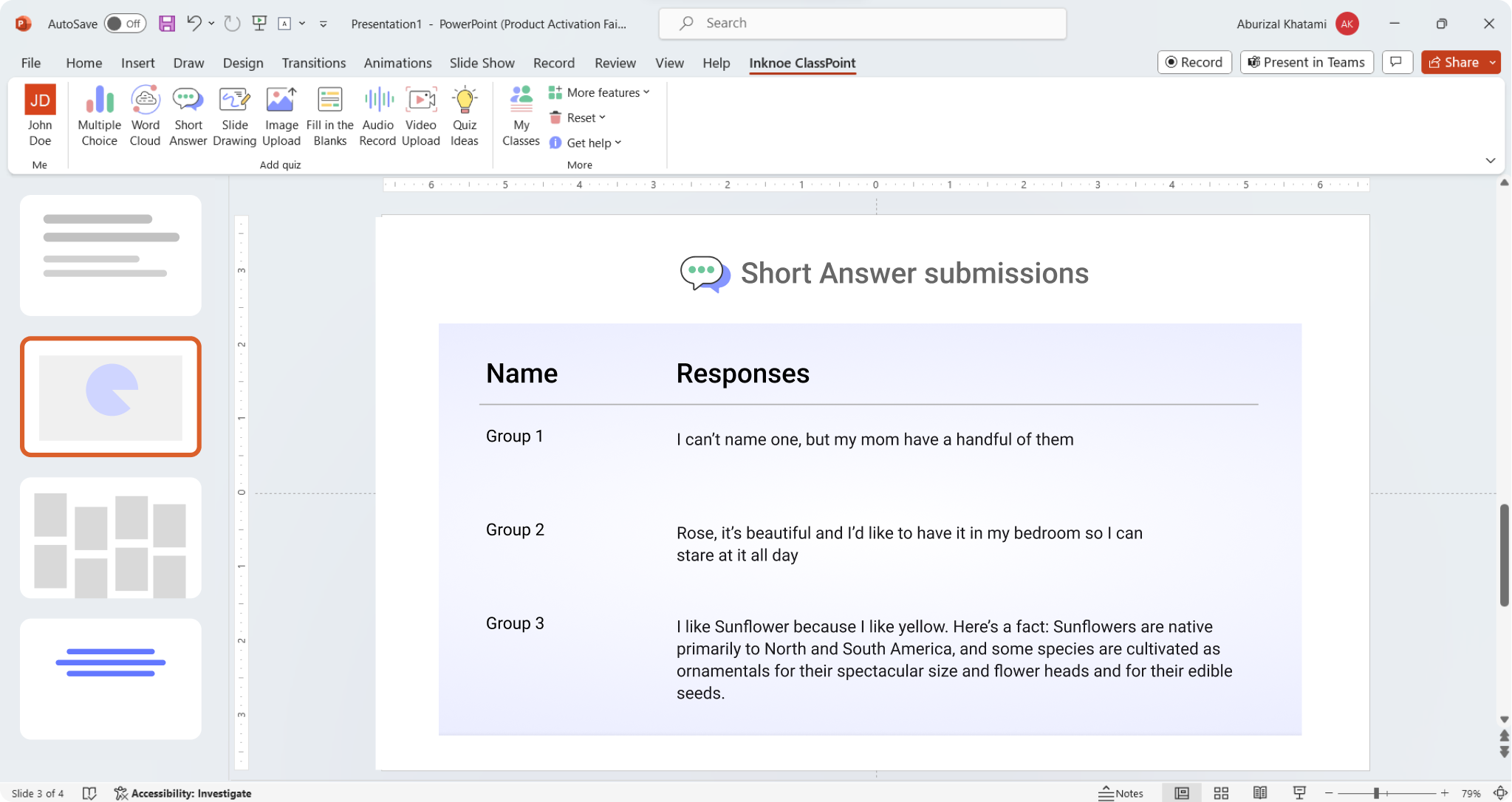Viewport: 1512px width, 802px height.
Task: Select the last slide thumbnail
Action: coord(110,678)
